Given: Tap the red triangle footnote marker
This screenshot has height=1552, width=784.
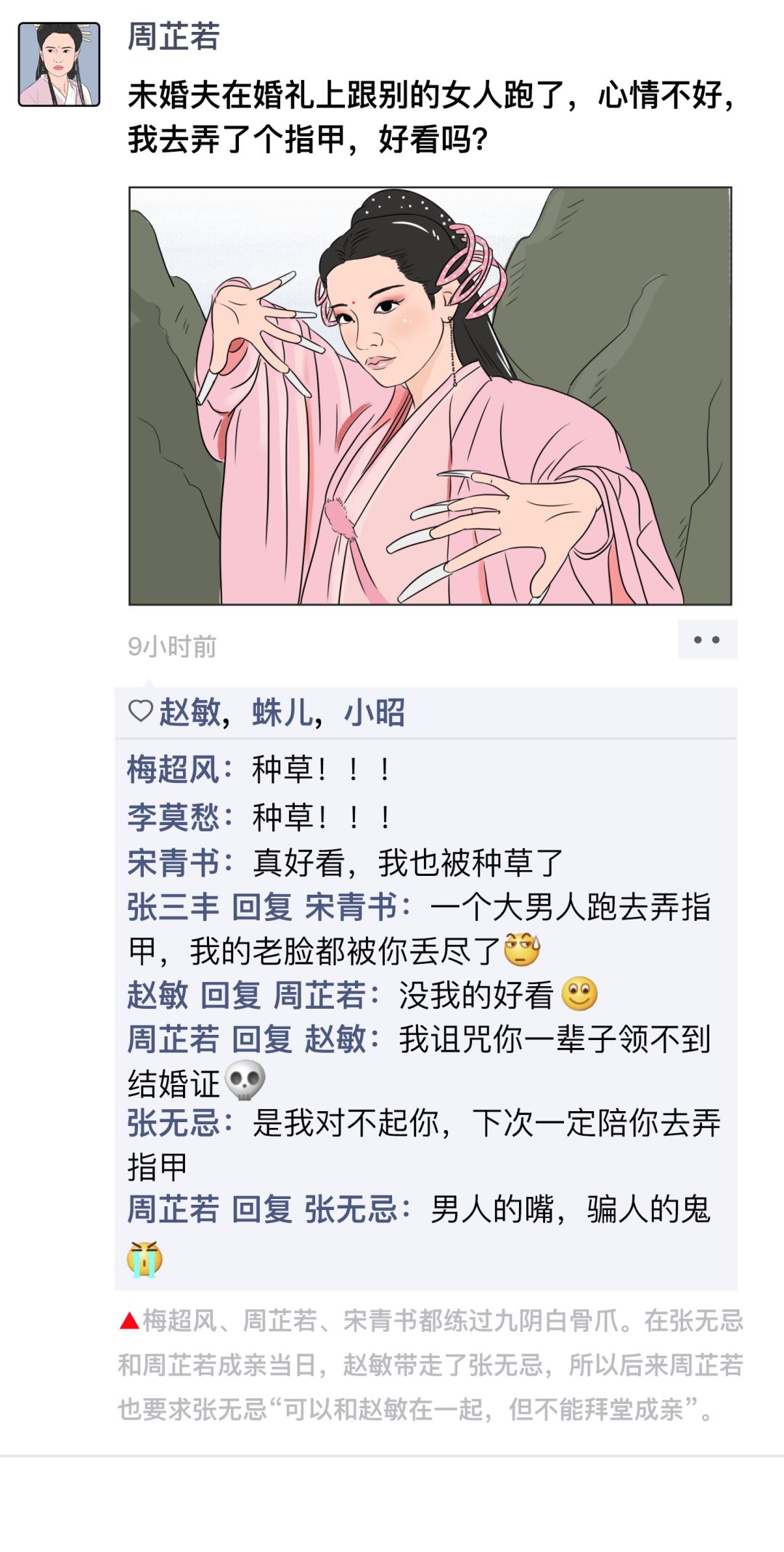Looking at the screenshot, I should [129, 1320].
